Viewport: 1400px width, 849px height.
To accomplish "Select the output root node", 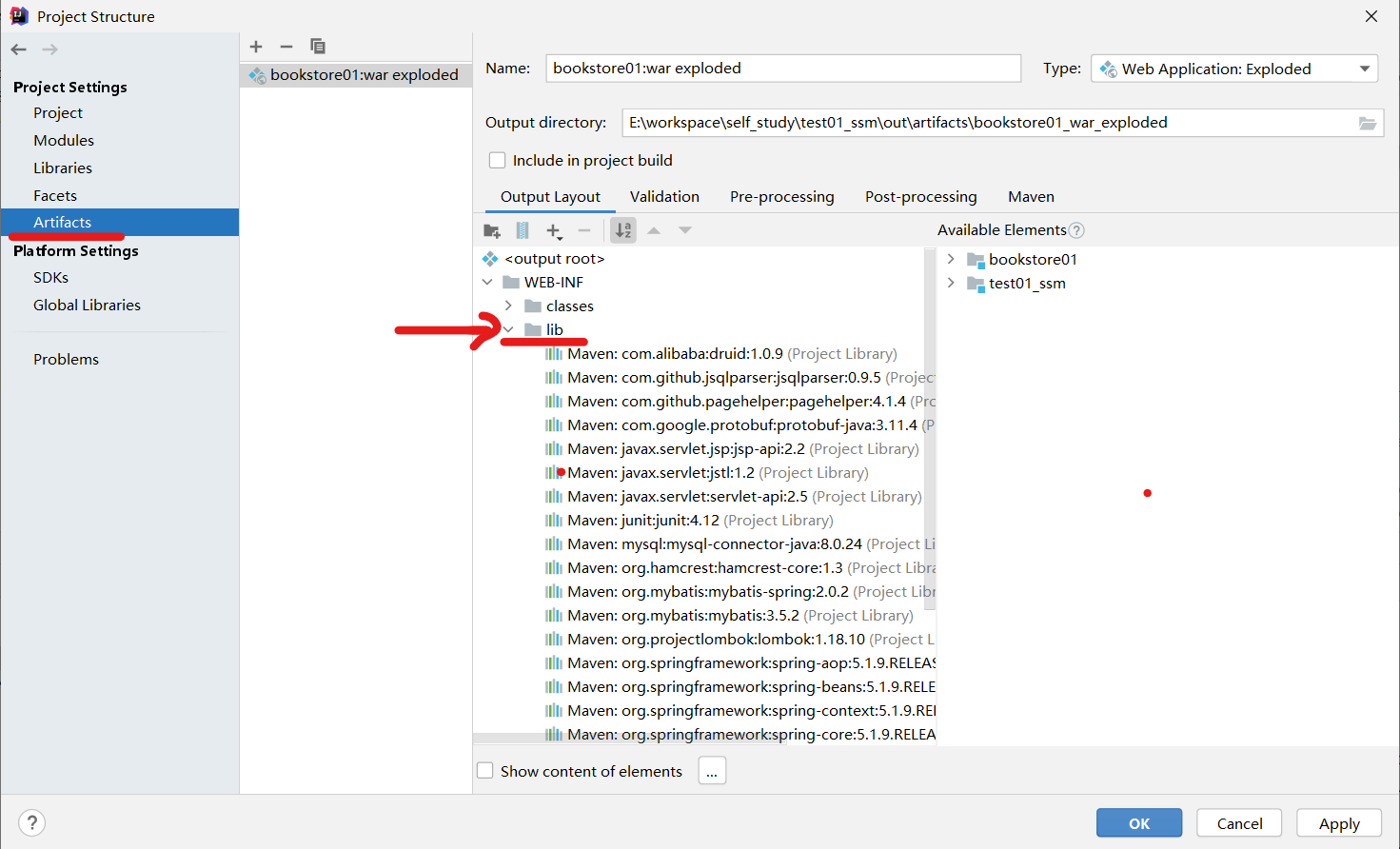I will [543, 259].
